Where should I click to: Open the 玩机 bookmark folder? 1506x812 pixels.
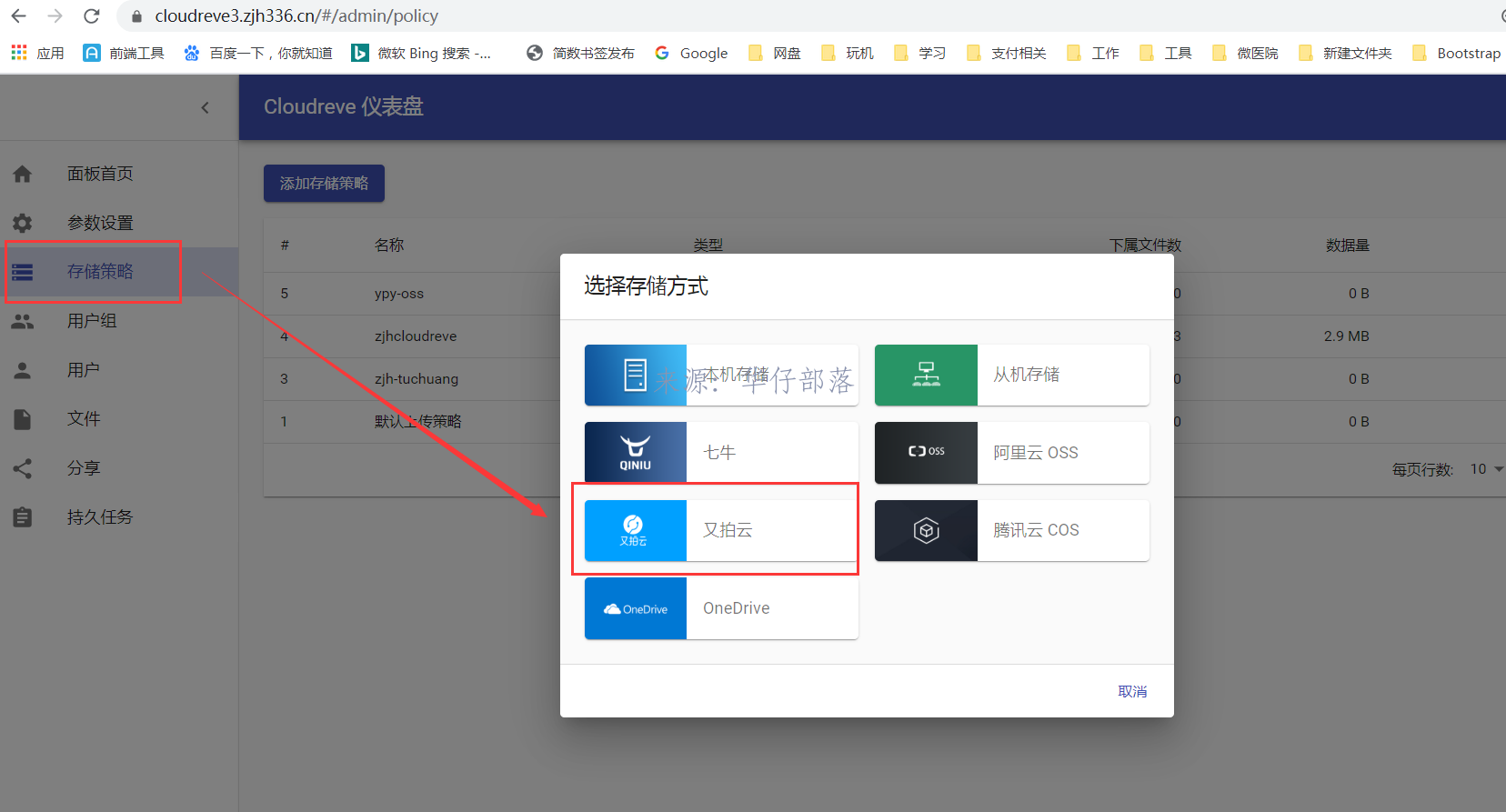click(847, 54)
